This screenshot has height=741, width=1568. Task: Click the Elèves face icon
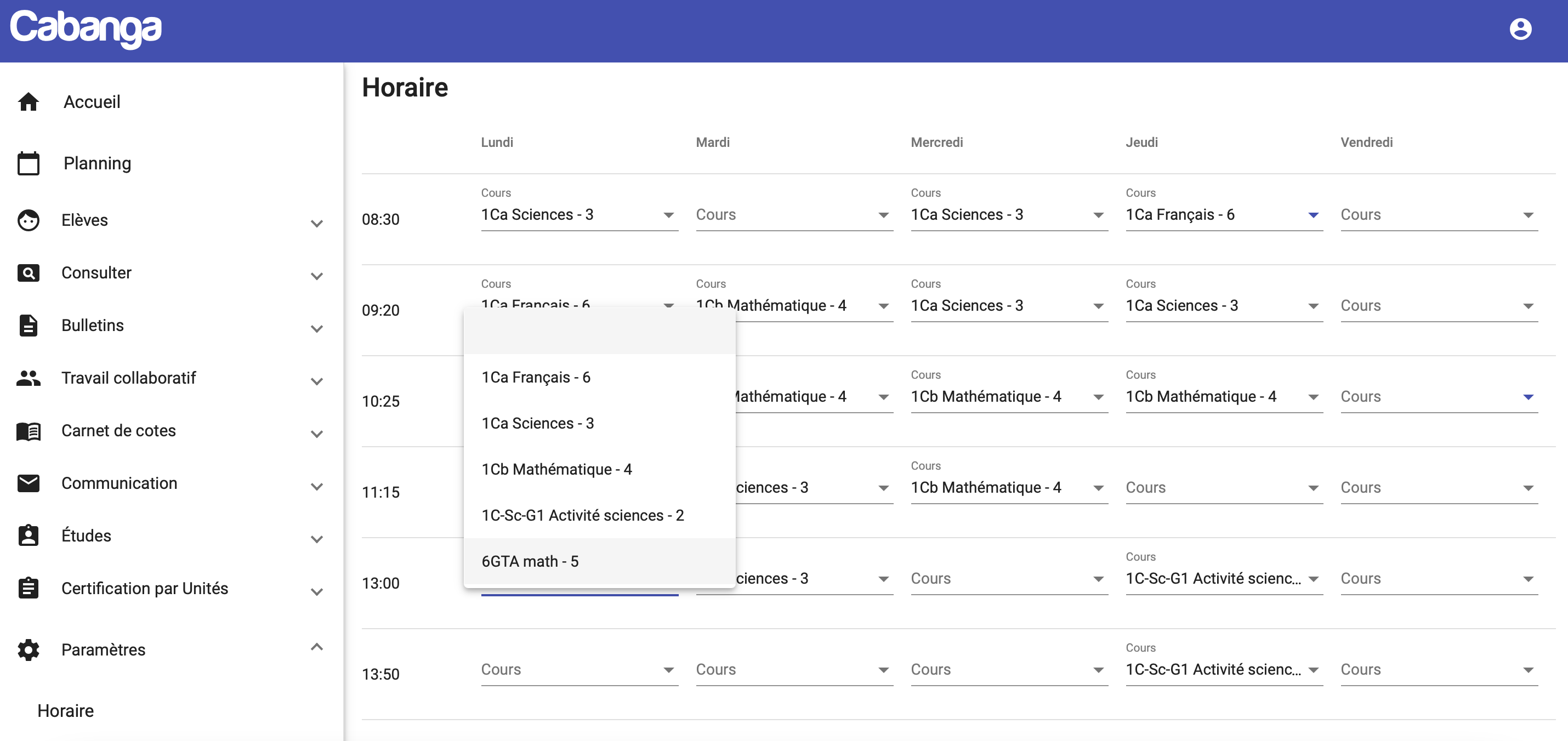click(x=28, y=220)
